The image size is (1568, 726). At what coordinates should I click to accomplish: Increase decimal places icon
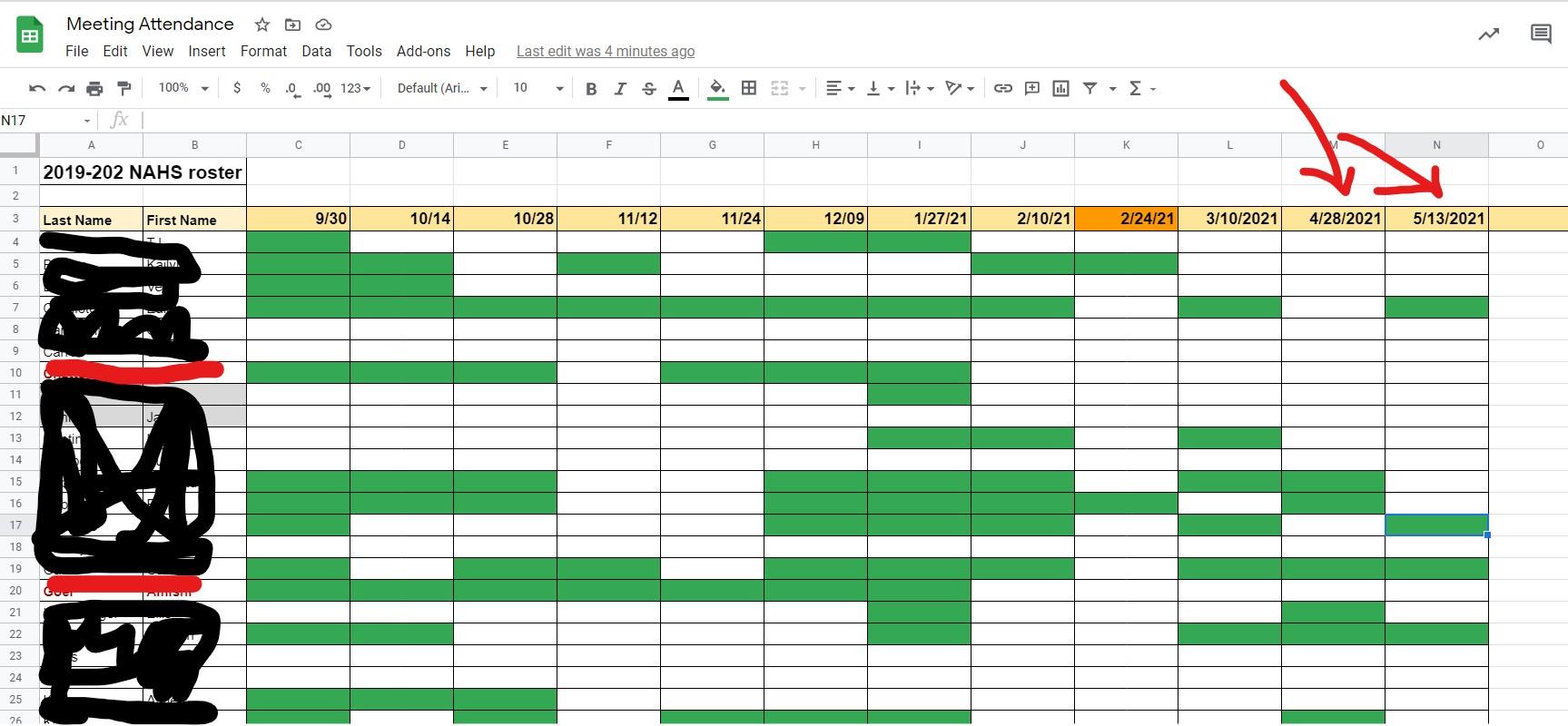pos(321,88)
